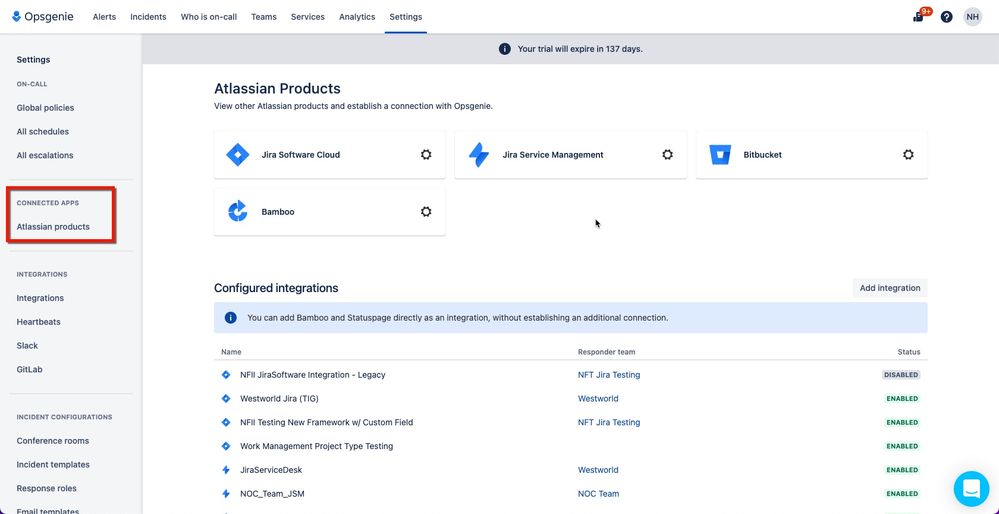Open the help question mark icon

tap(946, 17)
